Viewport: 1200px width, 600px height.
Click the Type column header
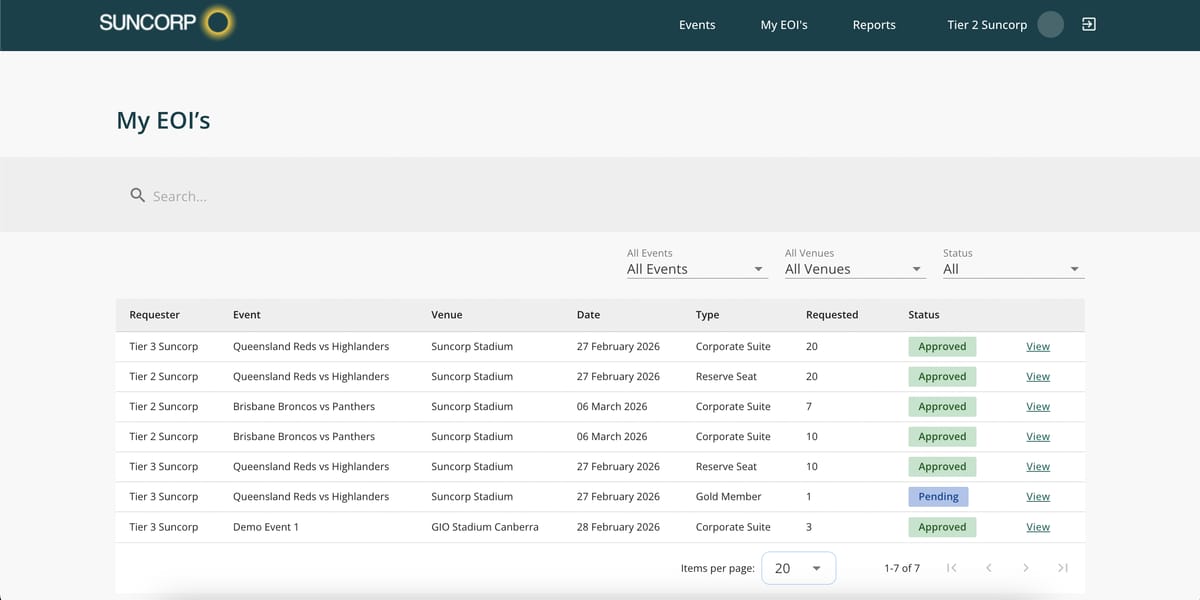click(707, 314)
